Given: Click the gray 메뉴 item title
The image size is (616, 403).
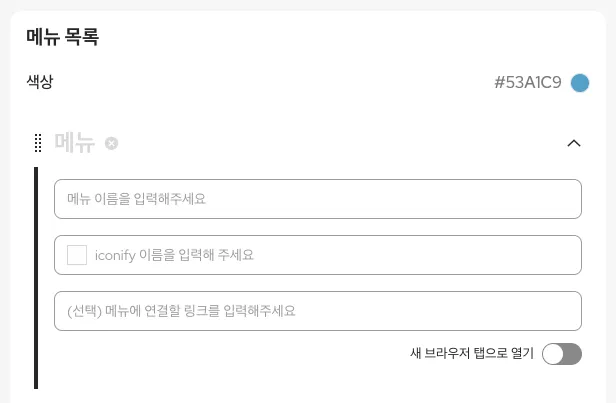Looking at the screenshot, I should [x=75, y=143].
